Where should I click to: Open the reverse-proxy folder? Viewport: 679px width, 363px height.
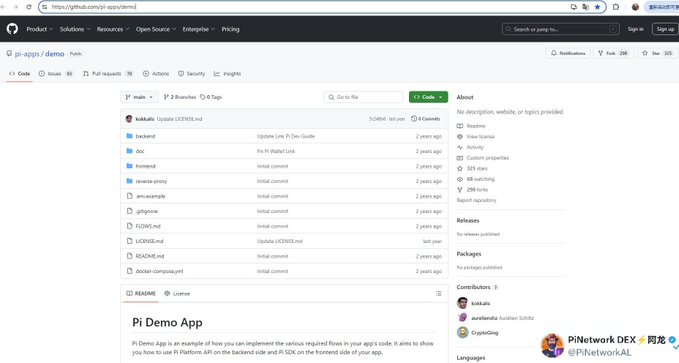click(151, 181)
